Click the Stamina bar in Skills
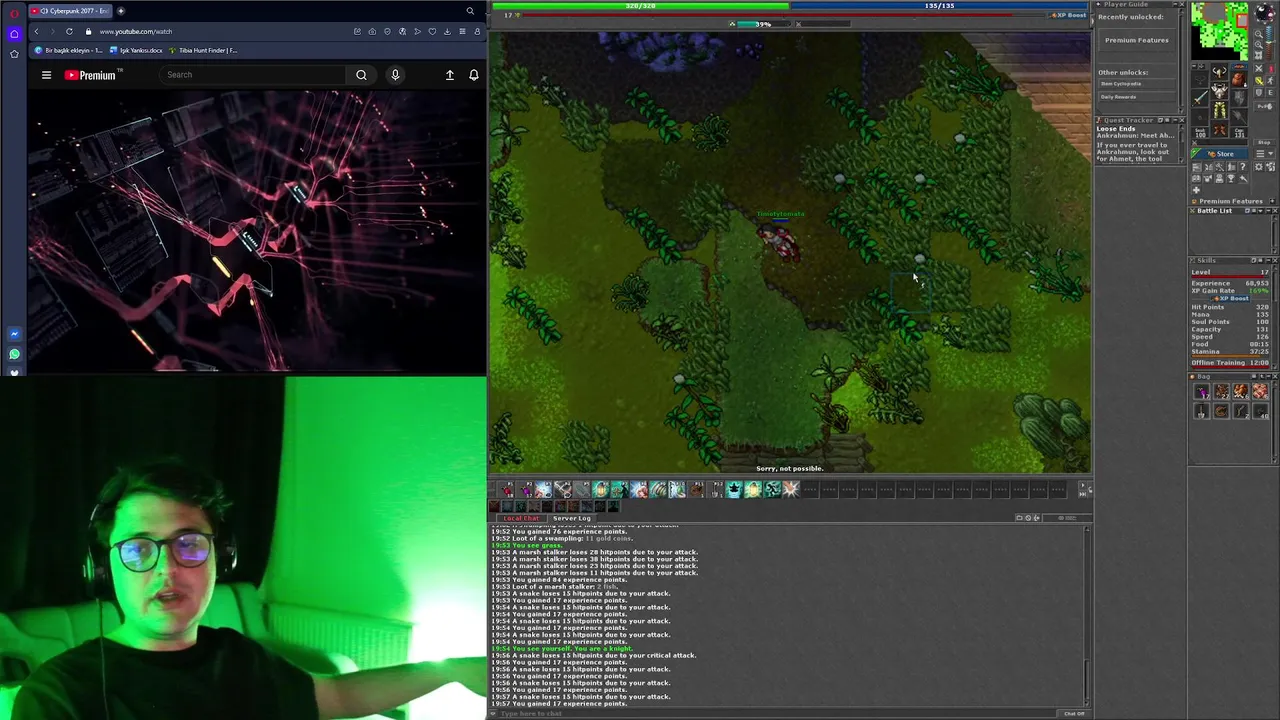The image size is (1280, 720). coord(1232,355)
